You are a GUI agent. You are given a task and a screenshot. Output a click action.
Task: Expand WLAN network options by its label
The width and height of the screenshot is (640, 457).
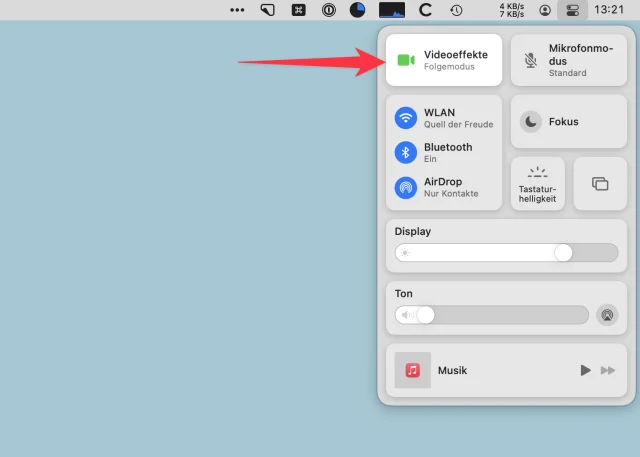click(438, 112)
